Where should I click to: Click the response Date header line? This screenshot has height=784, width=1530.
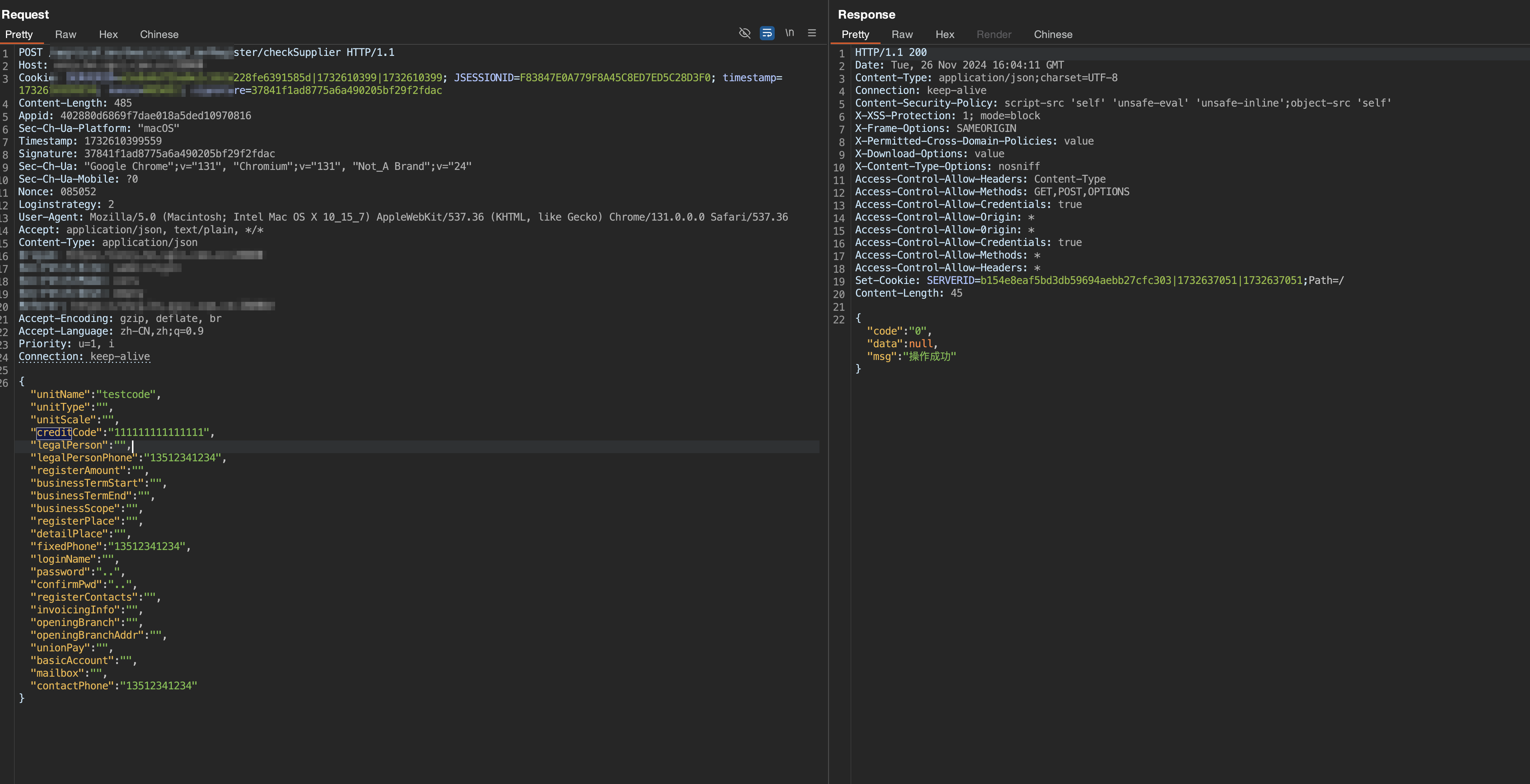pyautogui.click(x=960, y=65)
